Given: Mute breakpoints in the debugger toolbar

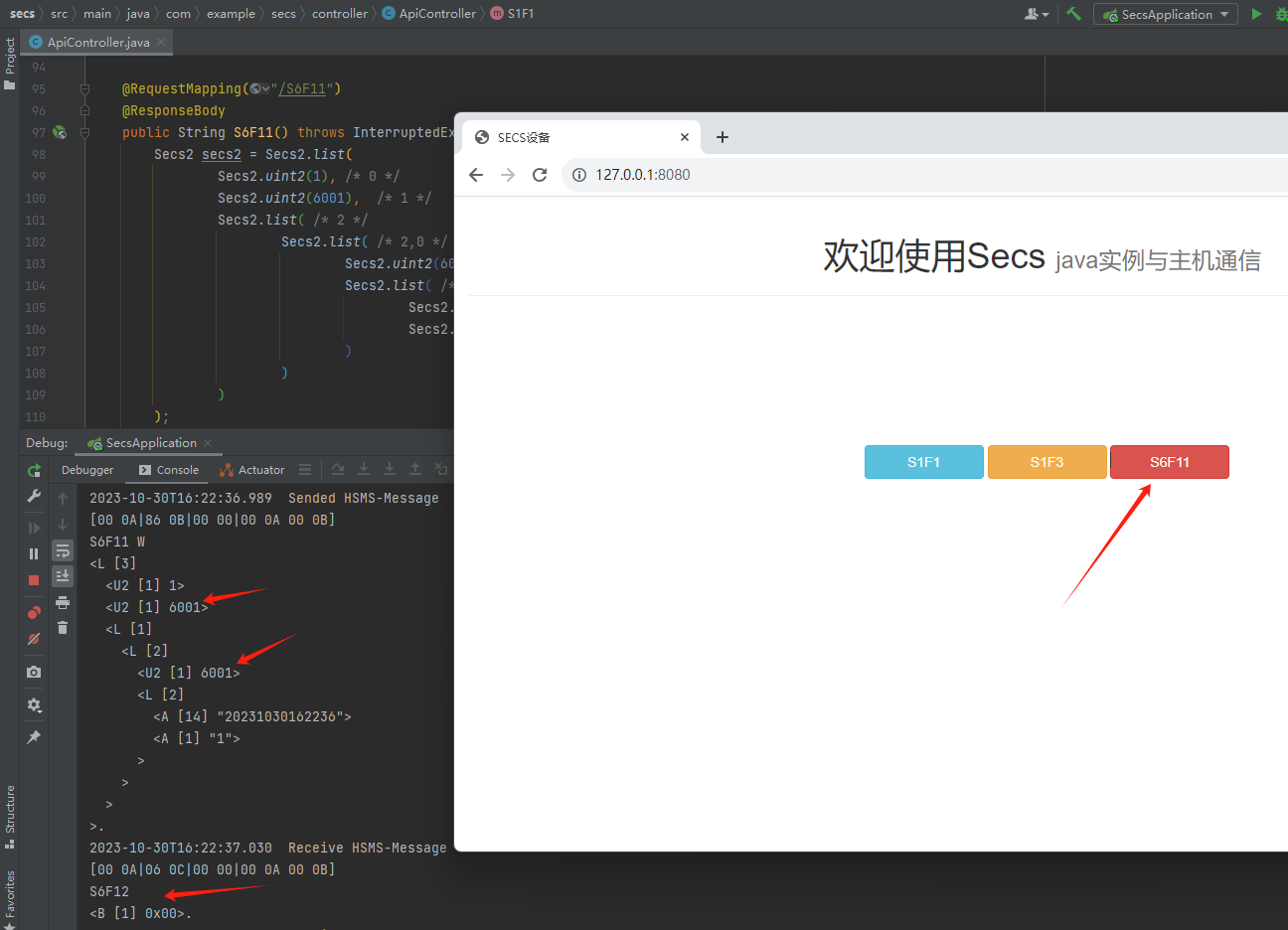Looking at the screenshot, I should [x=33, y=639].
